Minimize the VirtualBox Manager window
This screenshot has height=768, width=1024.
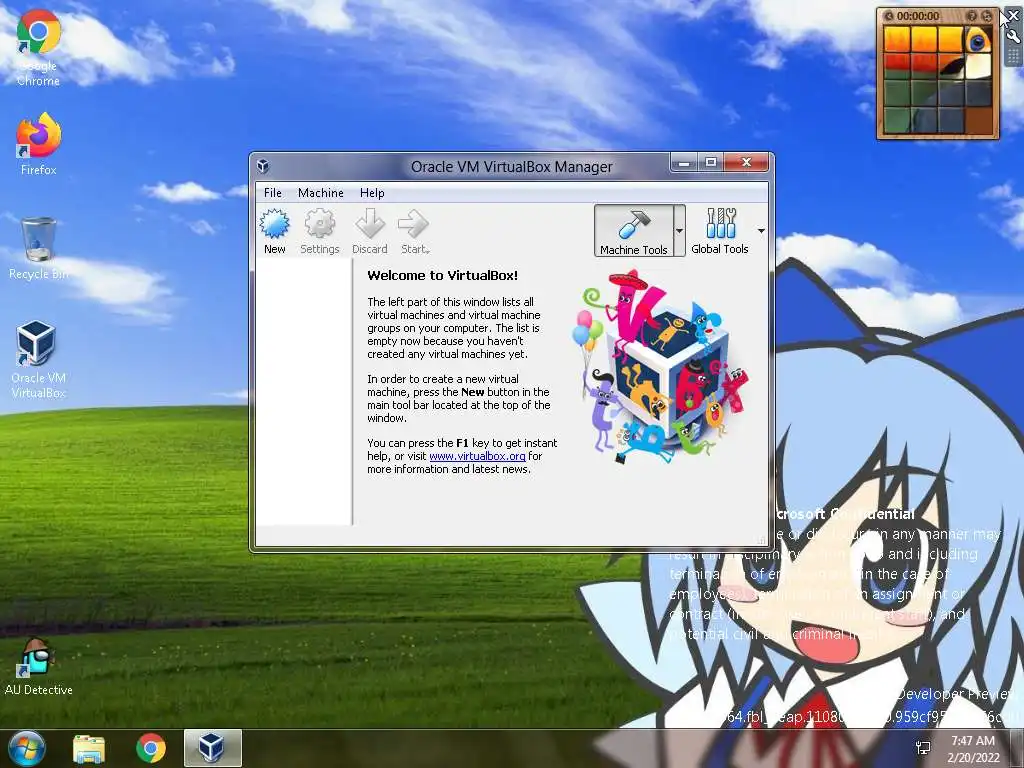click(684, 163)
